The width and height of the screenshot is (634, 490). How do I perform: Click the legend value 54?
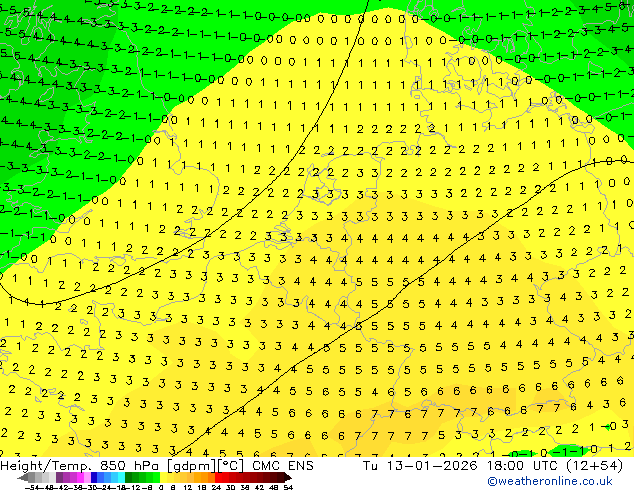[288, 487]
